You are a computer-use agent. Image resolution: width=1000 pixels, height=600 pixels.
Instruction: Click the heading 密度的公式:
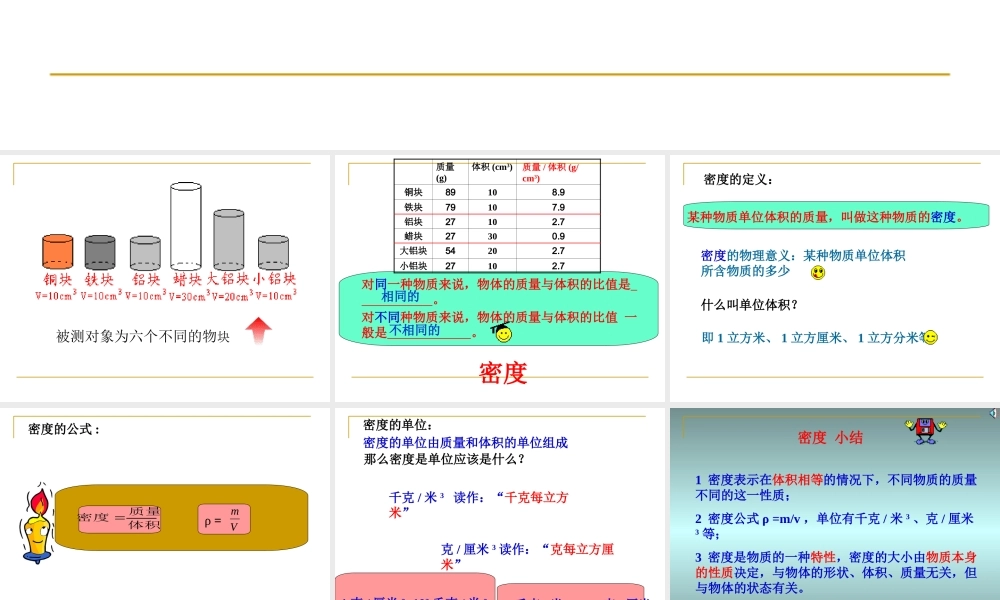pyautogui.click(x=64, y=429)
